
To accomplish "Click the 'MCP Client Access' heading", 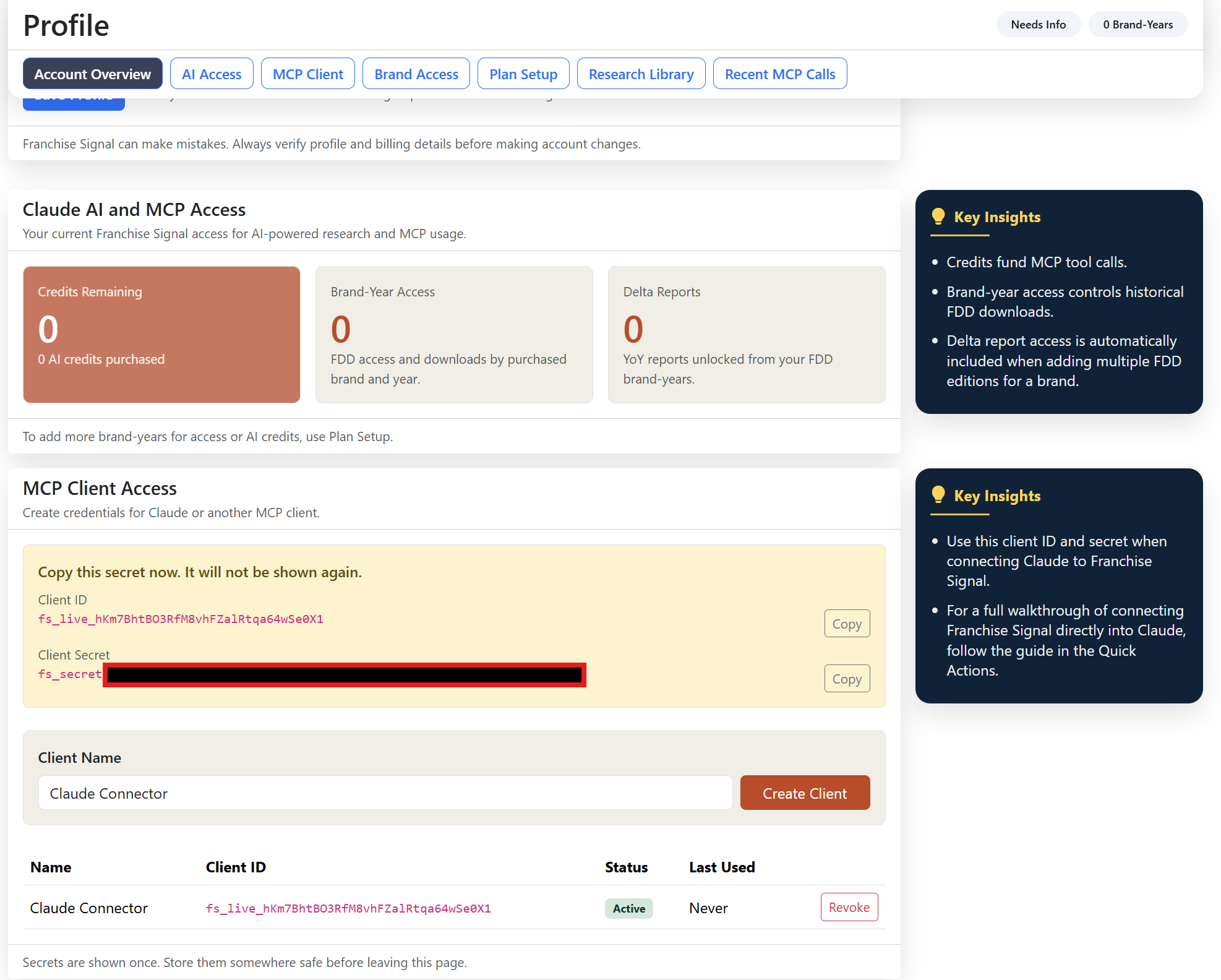I will click(100, 488).
